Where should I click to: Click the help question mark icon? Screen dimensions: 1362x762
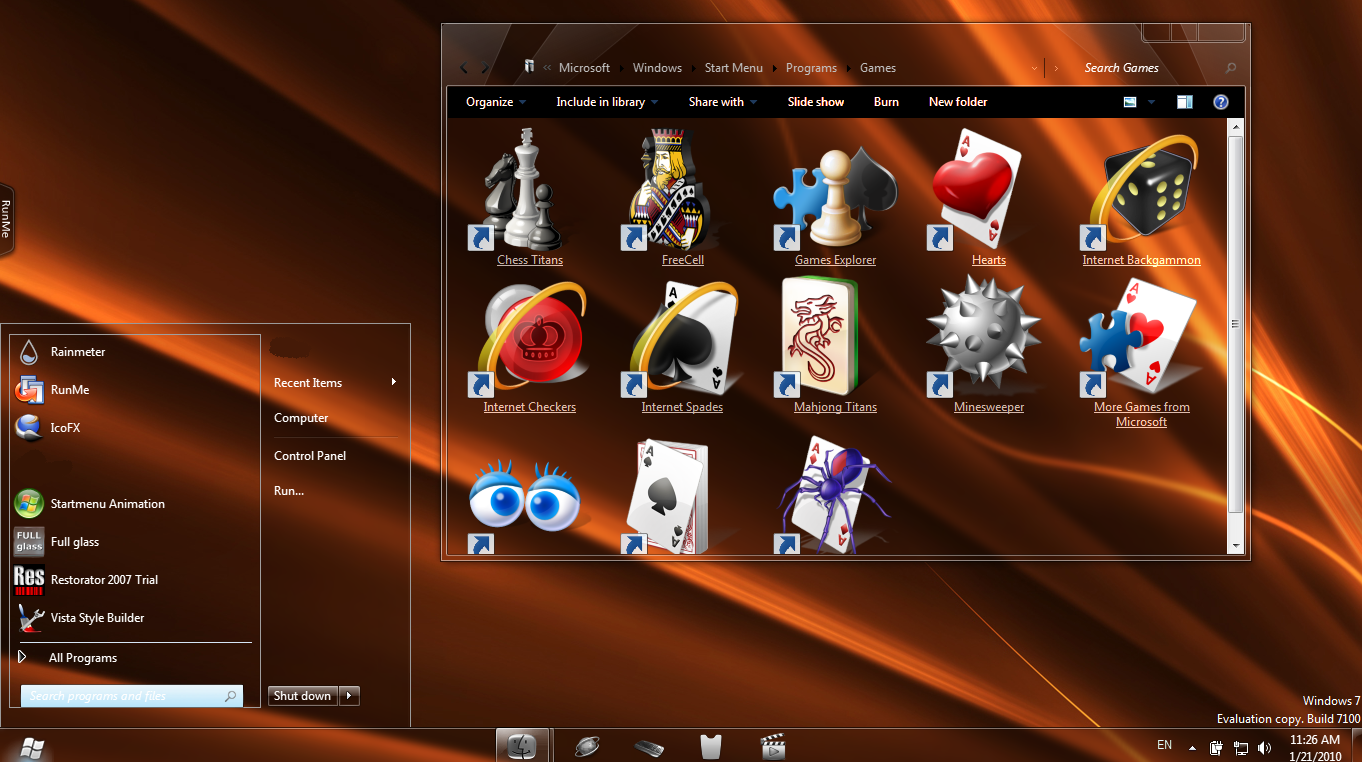click(1220, 102)
